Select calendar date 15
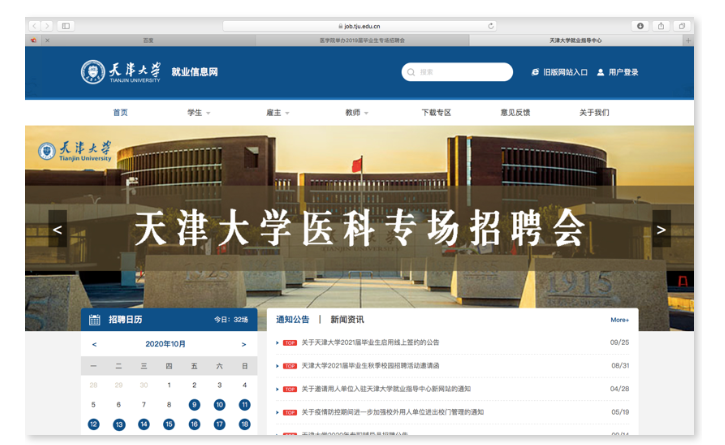 click(x=169, y=424)
